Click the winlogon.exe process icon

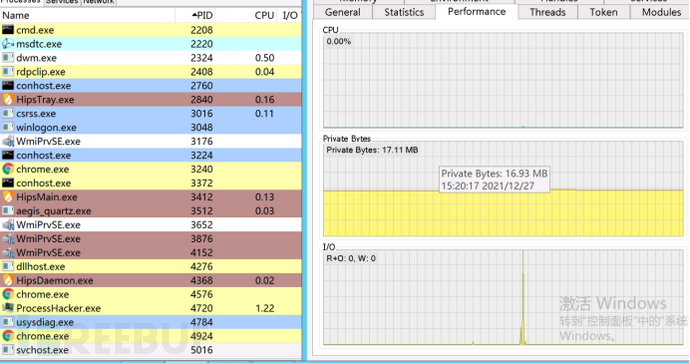pos(7,127)
